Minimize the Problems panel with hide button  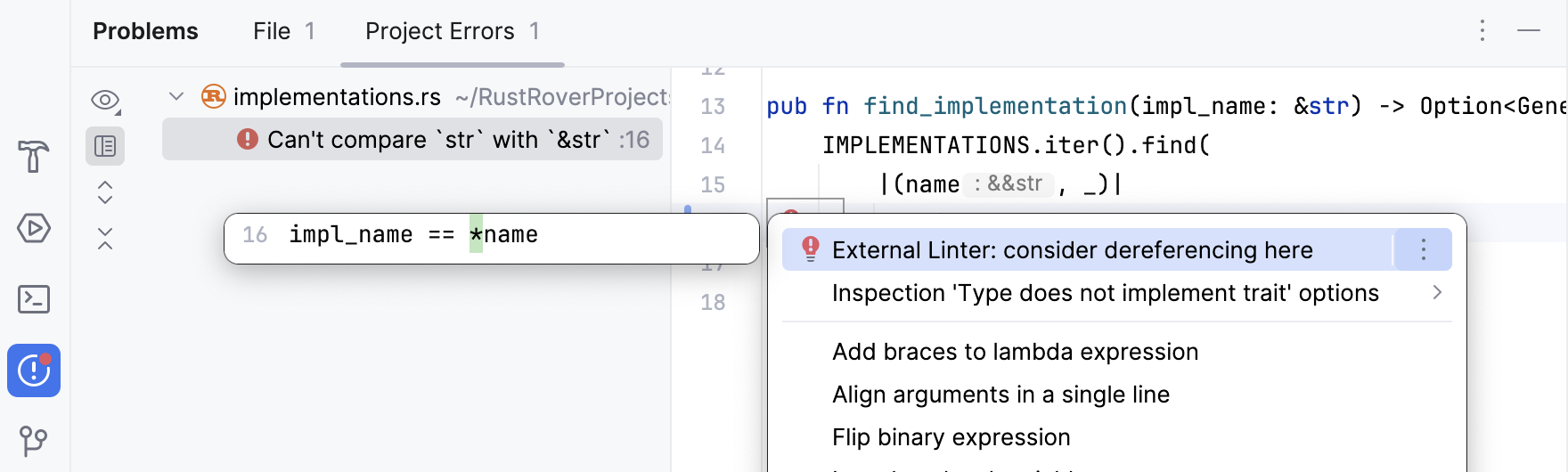(1529, 31)
